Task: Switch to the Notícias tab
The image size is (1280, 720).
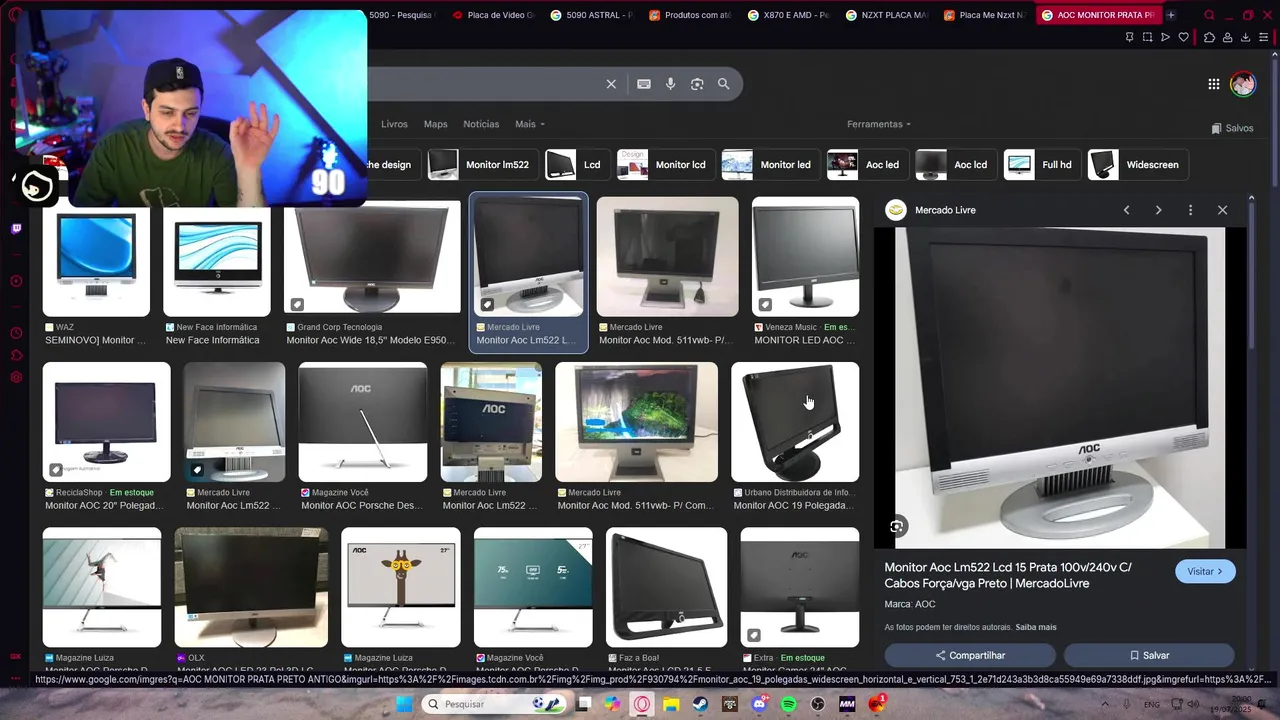Action: [481, 124]
